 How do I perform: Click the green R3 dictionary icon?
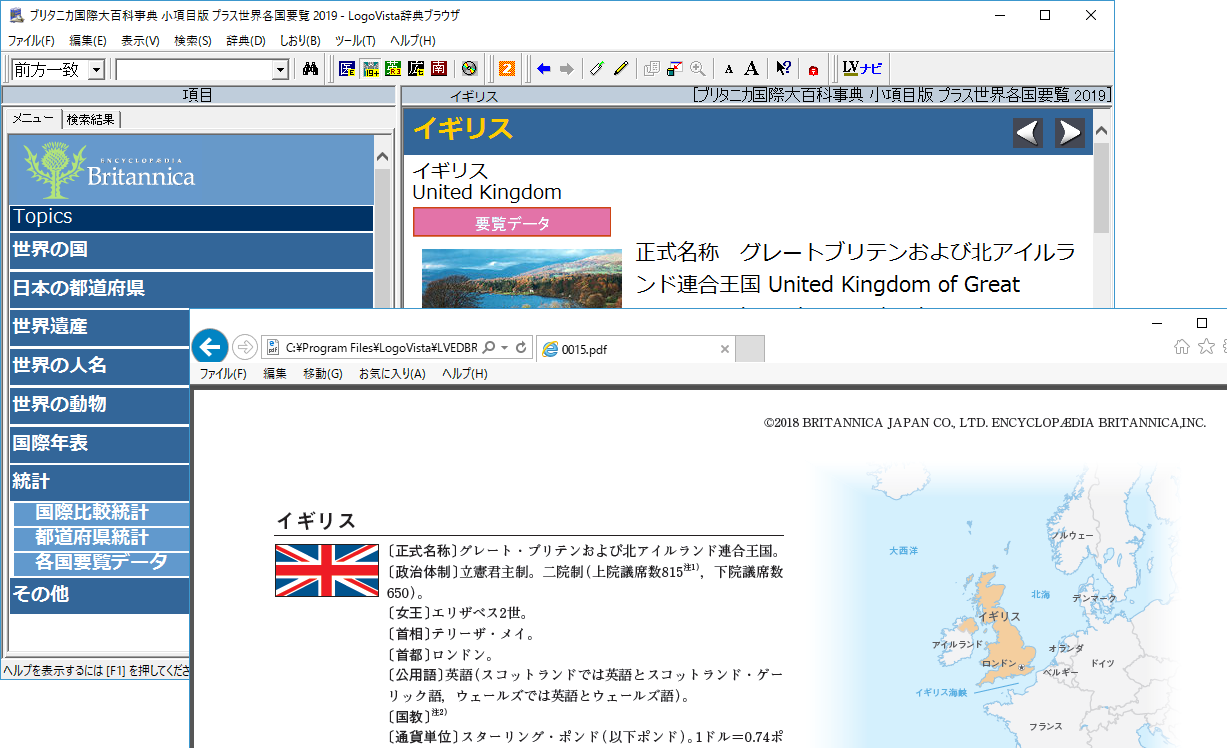(393, 69)
